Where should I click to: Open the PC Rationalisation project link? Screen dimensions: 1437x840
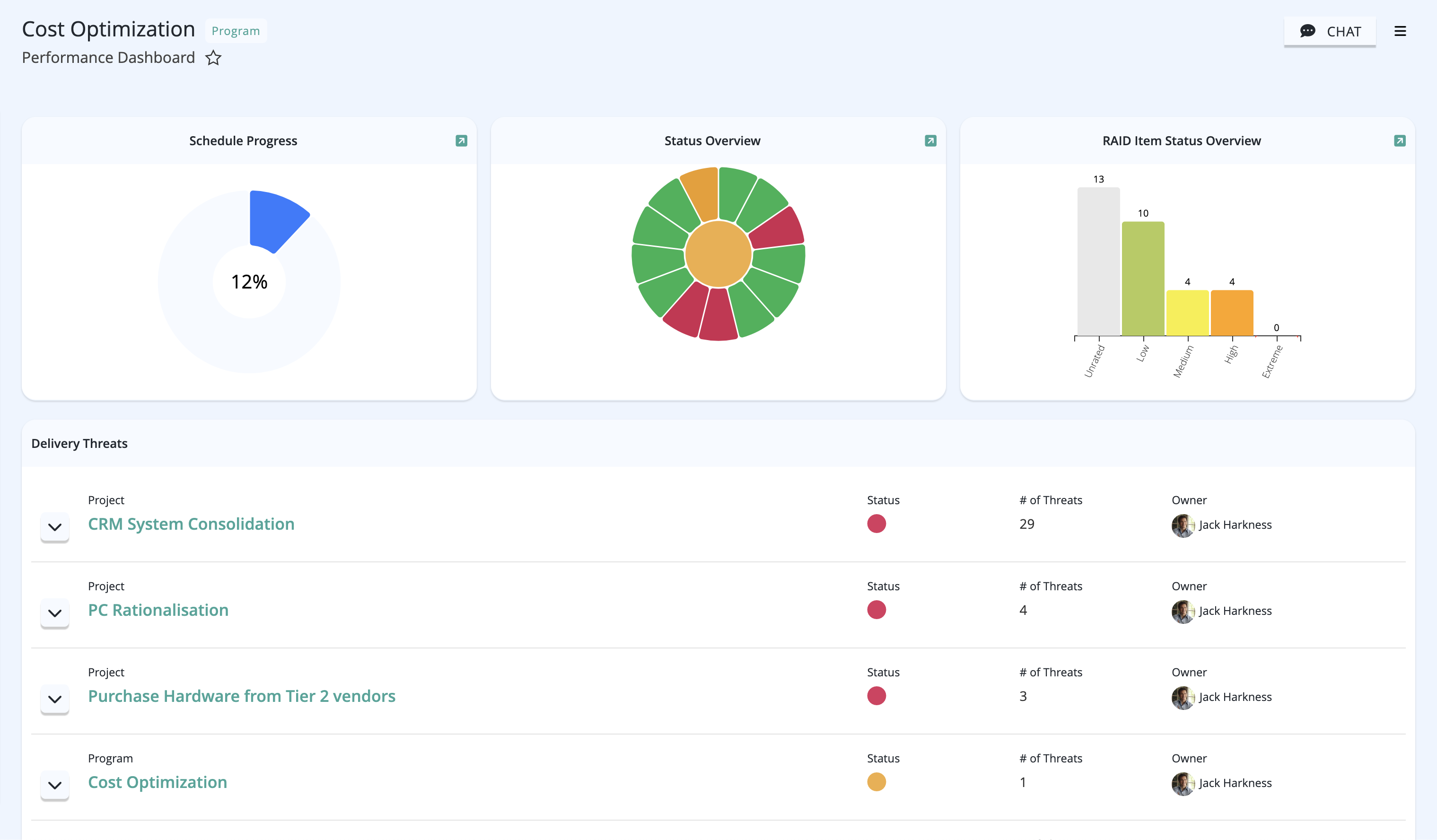(x=158, y=610)
